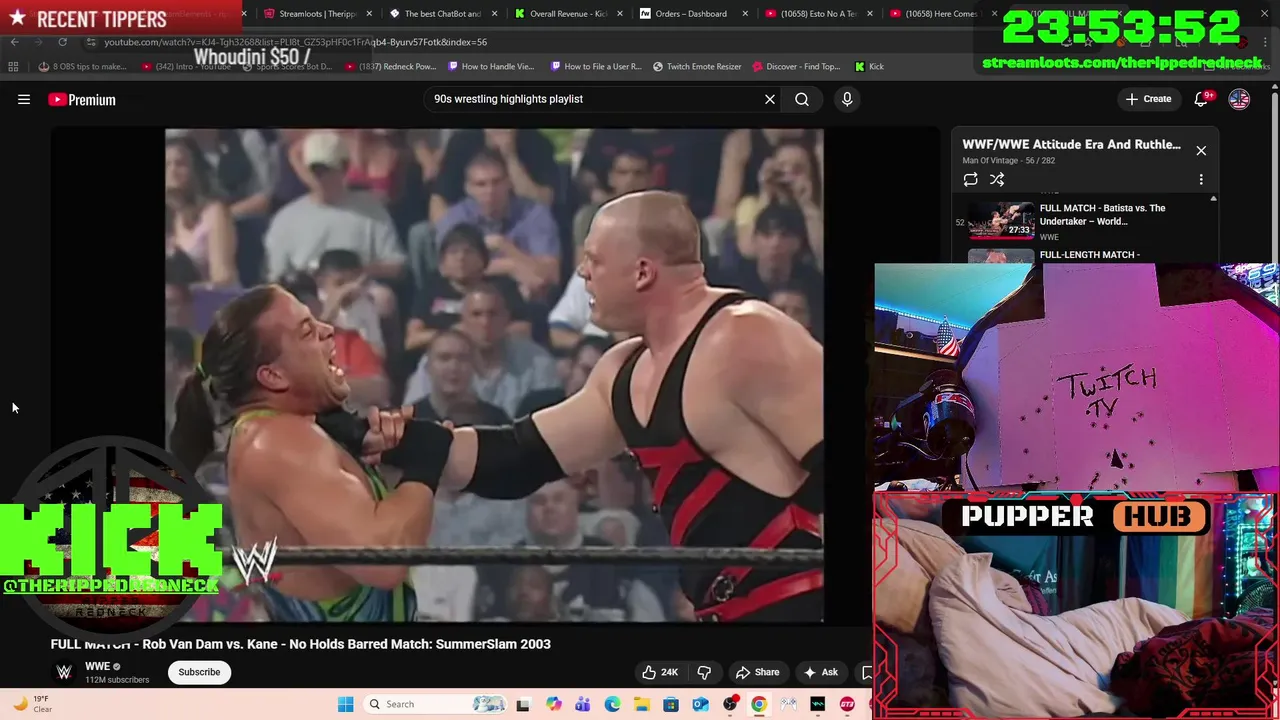The image size is (1280, 720).
Task: Toggle shuffle playlist
Action: 997,180
